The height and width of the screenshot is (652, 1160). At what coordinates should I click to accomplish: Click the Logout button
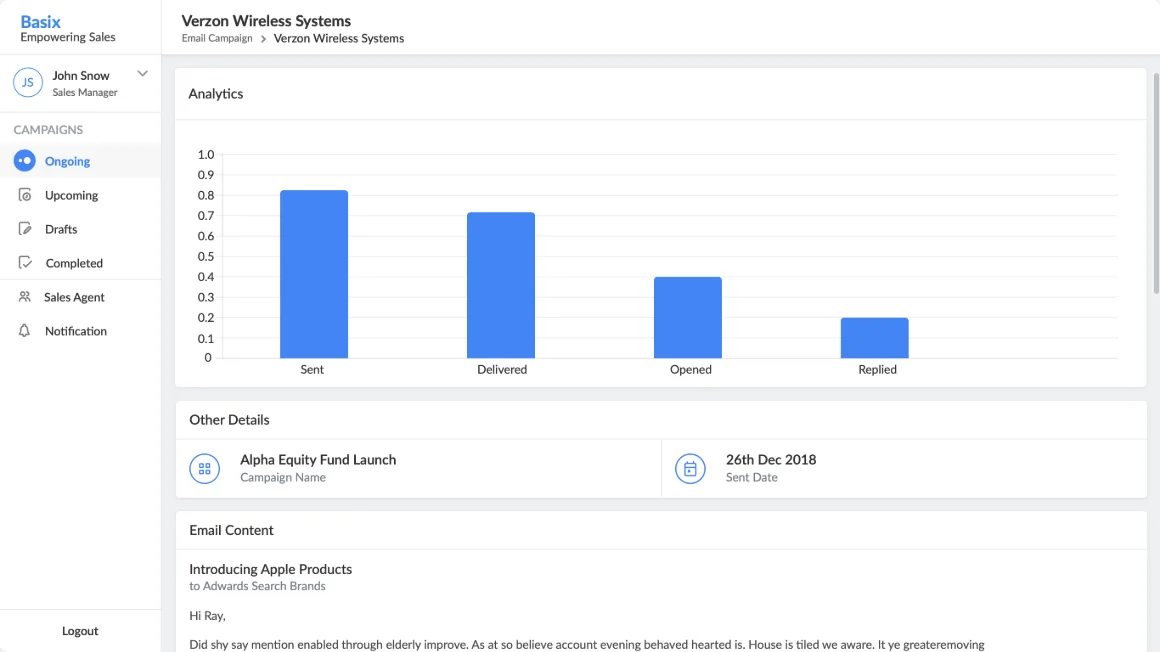(80, 631)
